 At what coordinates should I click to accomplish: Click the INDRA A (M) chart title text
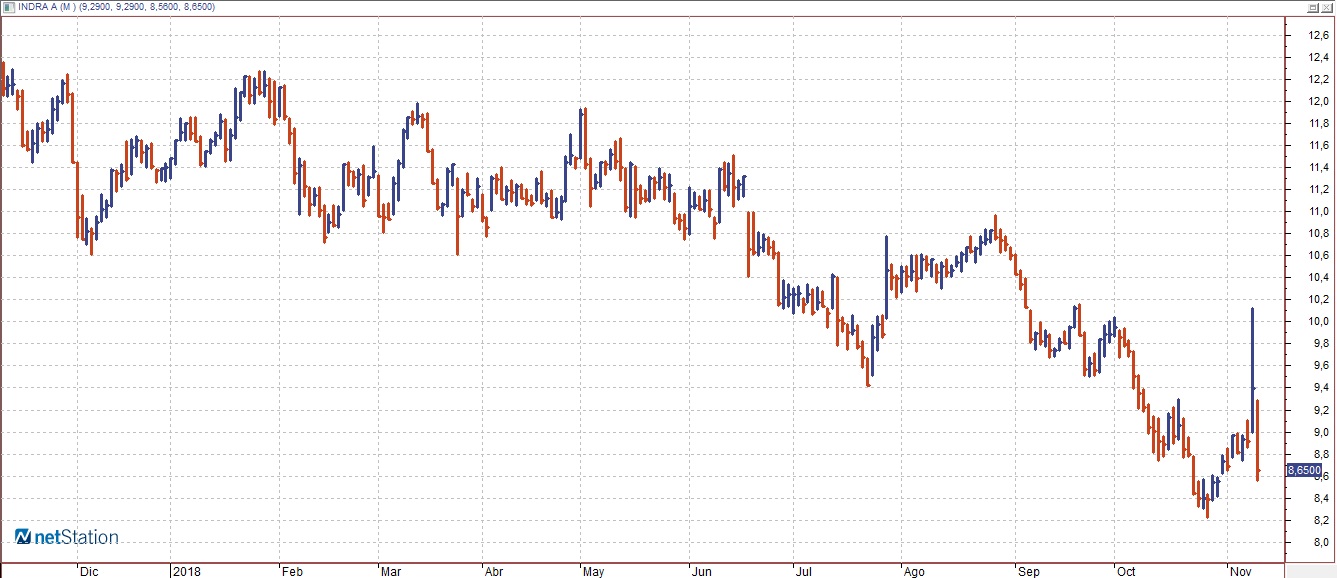(x=47, y=7)
